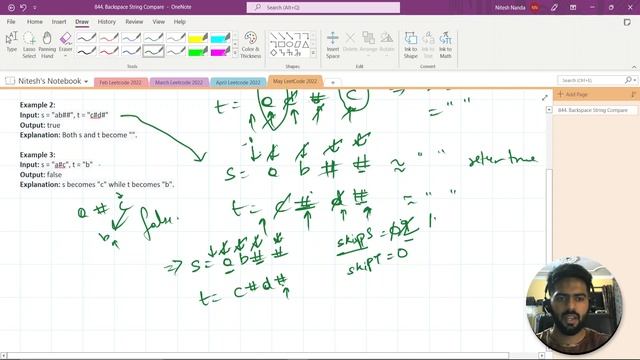Image resolution: width=640 pixels, height=360 pixels.
Task: Pick the bottom-row red pen
Action: click(x=109, y=51)
